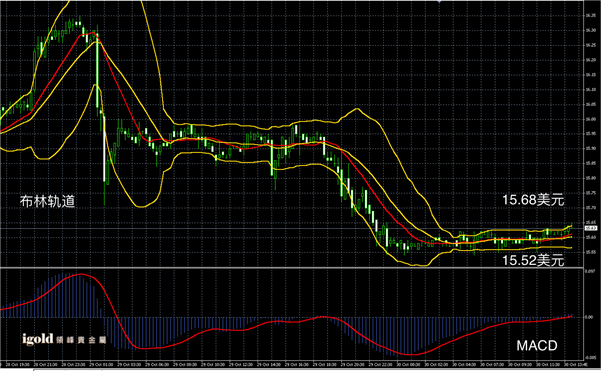The image size is (601, 371).
Task: Click the 布林轨道 Bollinger band label
Action: (x=48, y=201)
